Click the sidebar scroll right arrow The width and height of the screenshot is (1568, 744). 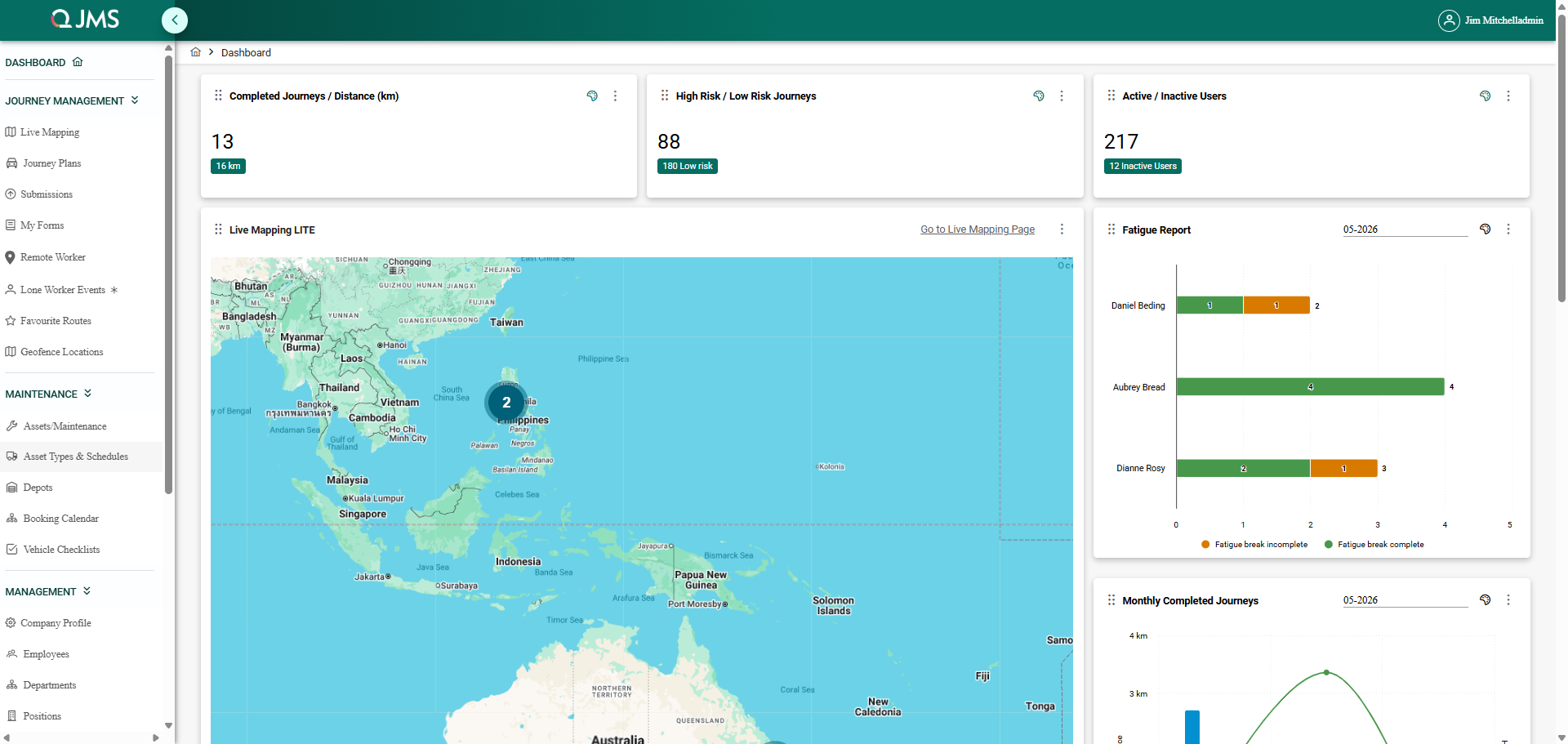pyautogui.click(x=156, y=737)
